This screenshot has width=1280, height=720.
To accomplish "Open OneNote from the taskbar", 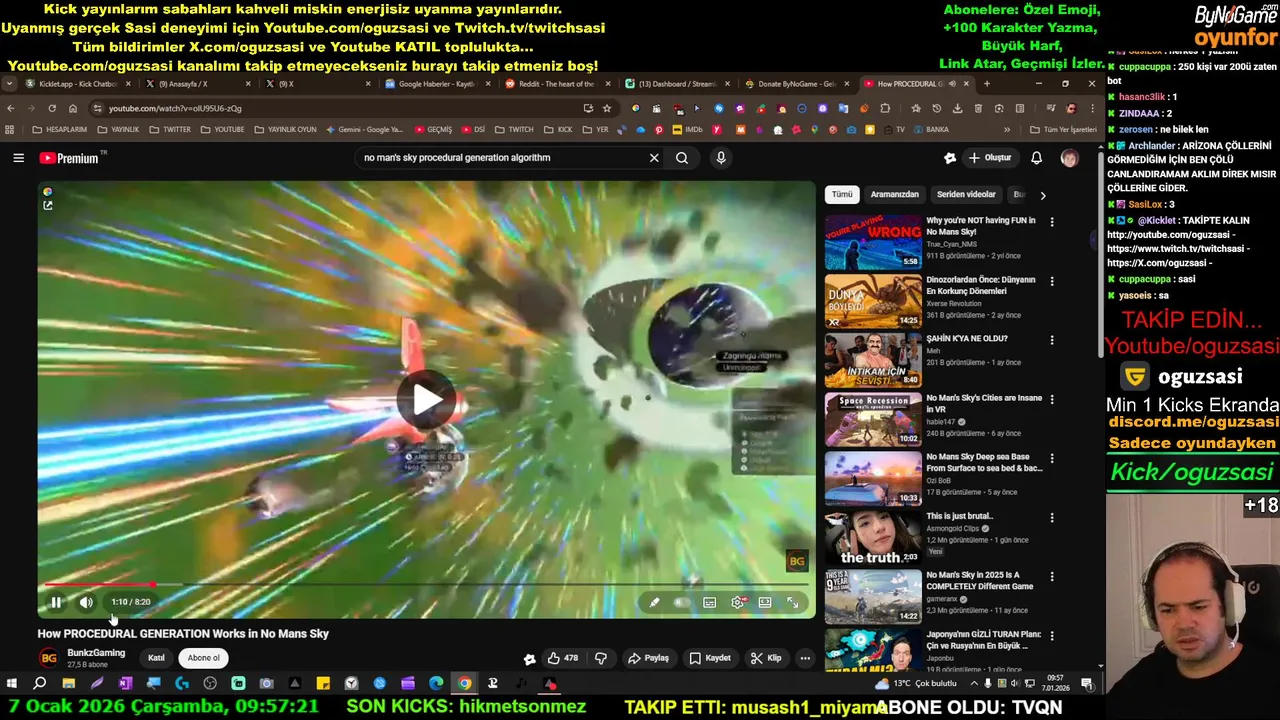I will 125,684.
